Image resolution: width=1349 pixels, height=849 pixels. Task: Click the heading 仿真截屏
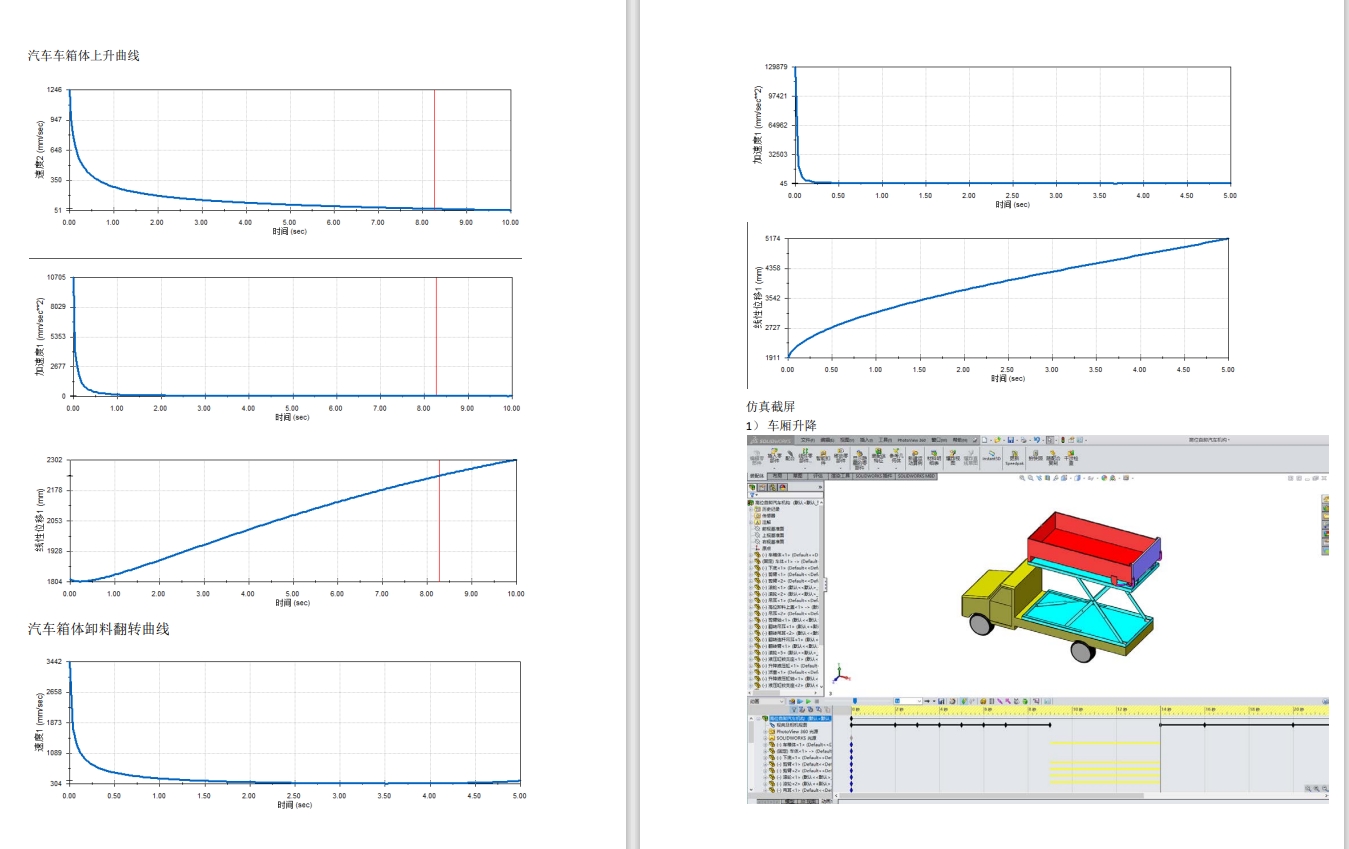coord(771,407)
